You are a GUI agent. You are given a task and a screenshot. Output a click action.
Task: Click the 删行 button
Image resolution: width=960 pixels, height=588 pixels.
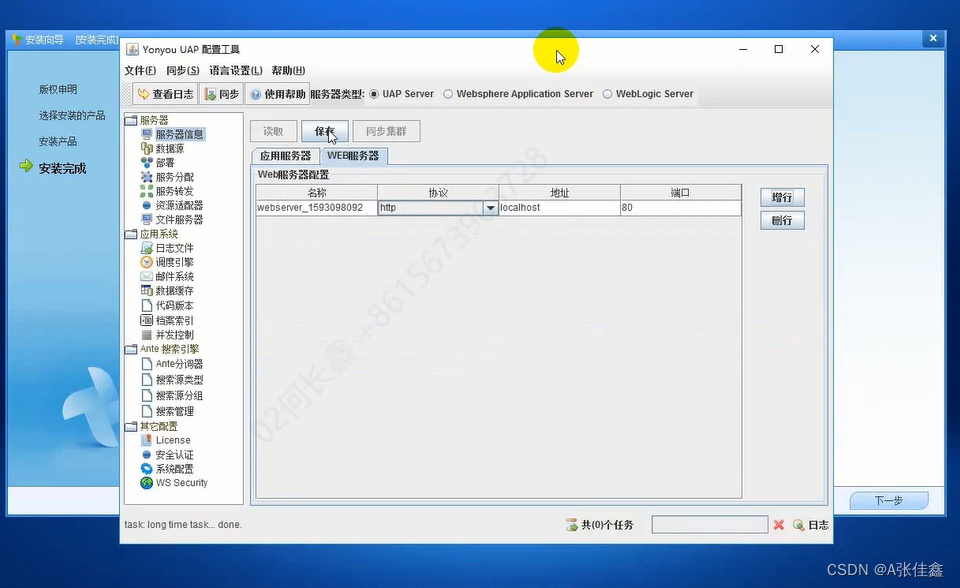[782, 220]
